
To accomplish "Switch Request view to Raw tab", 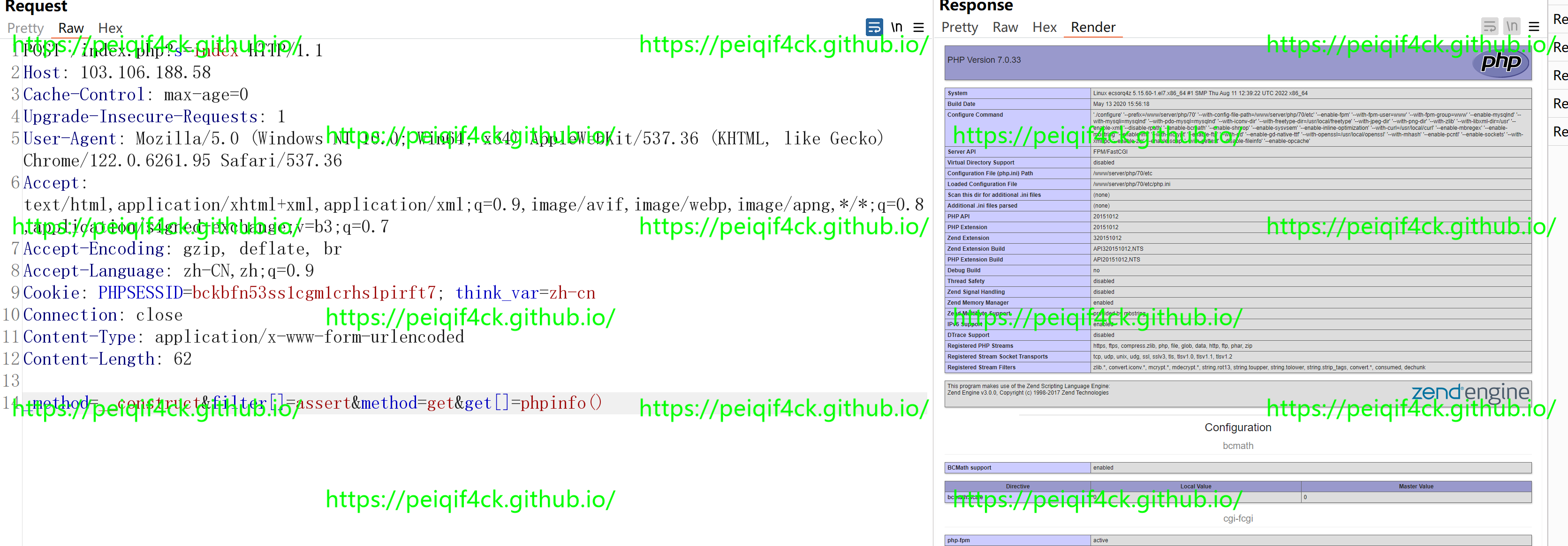I will click(71, 28).
